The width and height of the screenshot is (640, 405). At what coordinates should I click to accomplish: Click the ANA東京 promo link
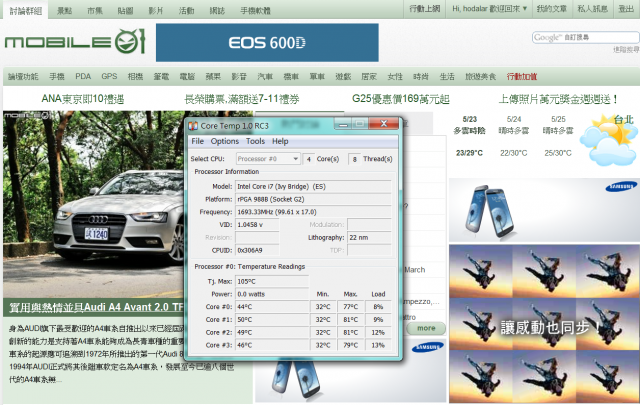pos(83,99)
